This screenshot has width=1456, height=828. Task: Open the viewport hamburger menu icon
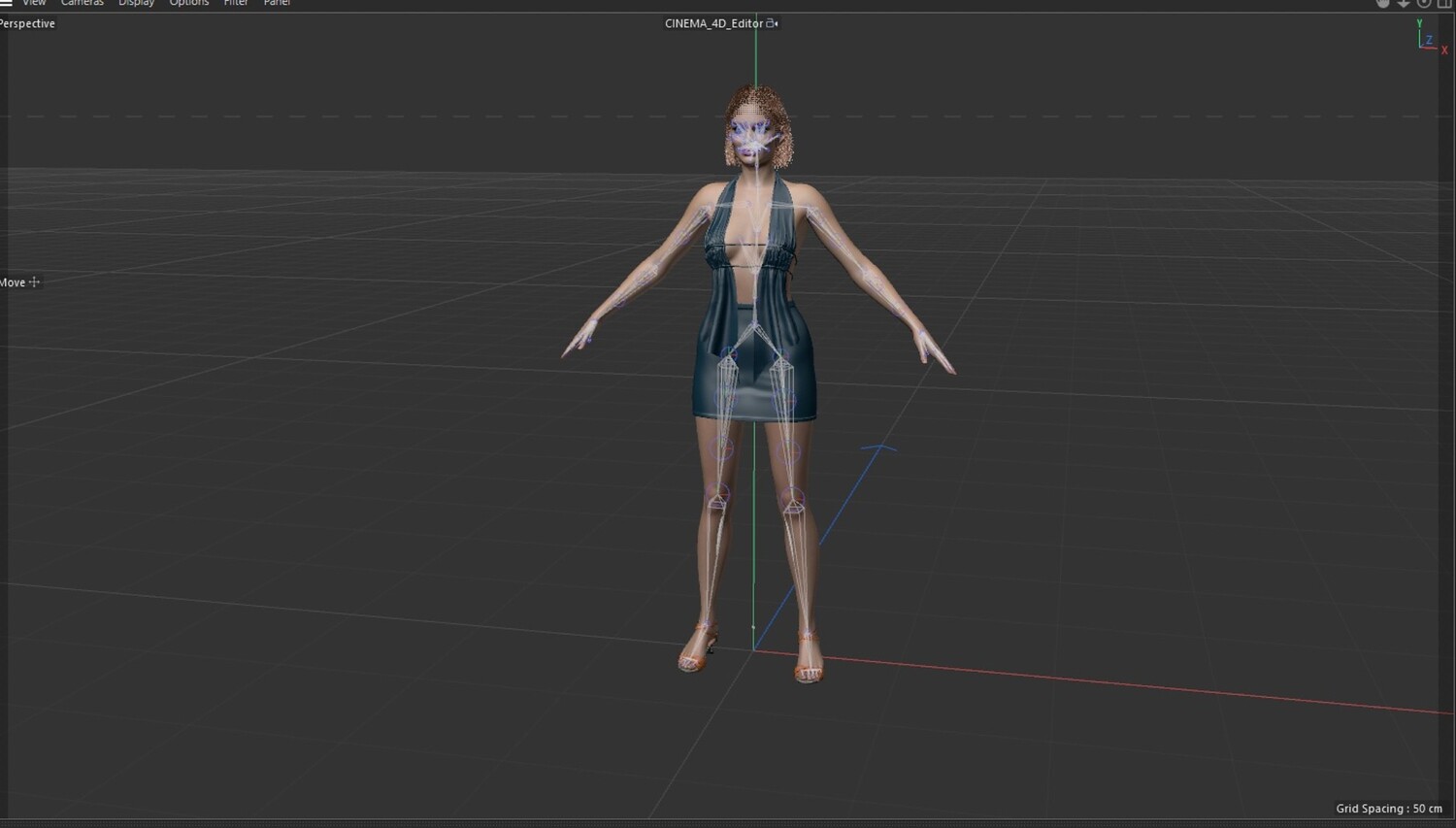click(x=6, y=3)
